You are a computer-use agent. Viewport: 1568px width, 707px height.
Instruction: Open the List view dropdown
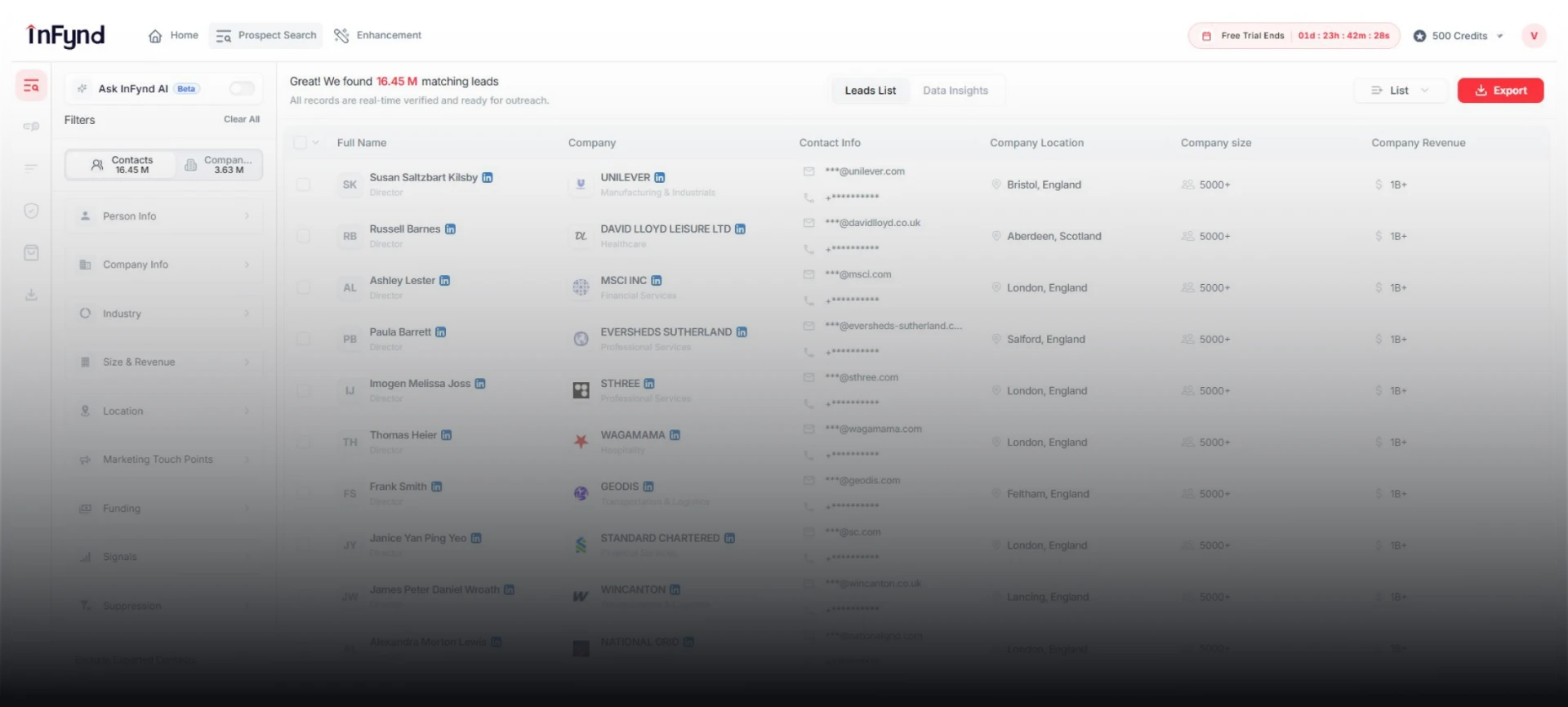1401,91
